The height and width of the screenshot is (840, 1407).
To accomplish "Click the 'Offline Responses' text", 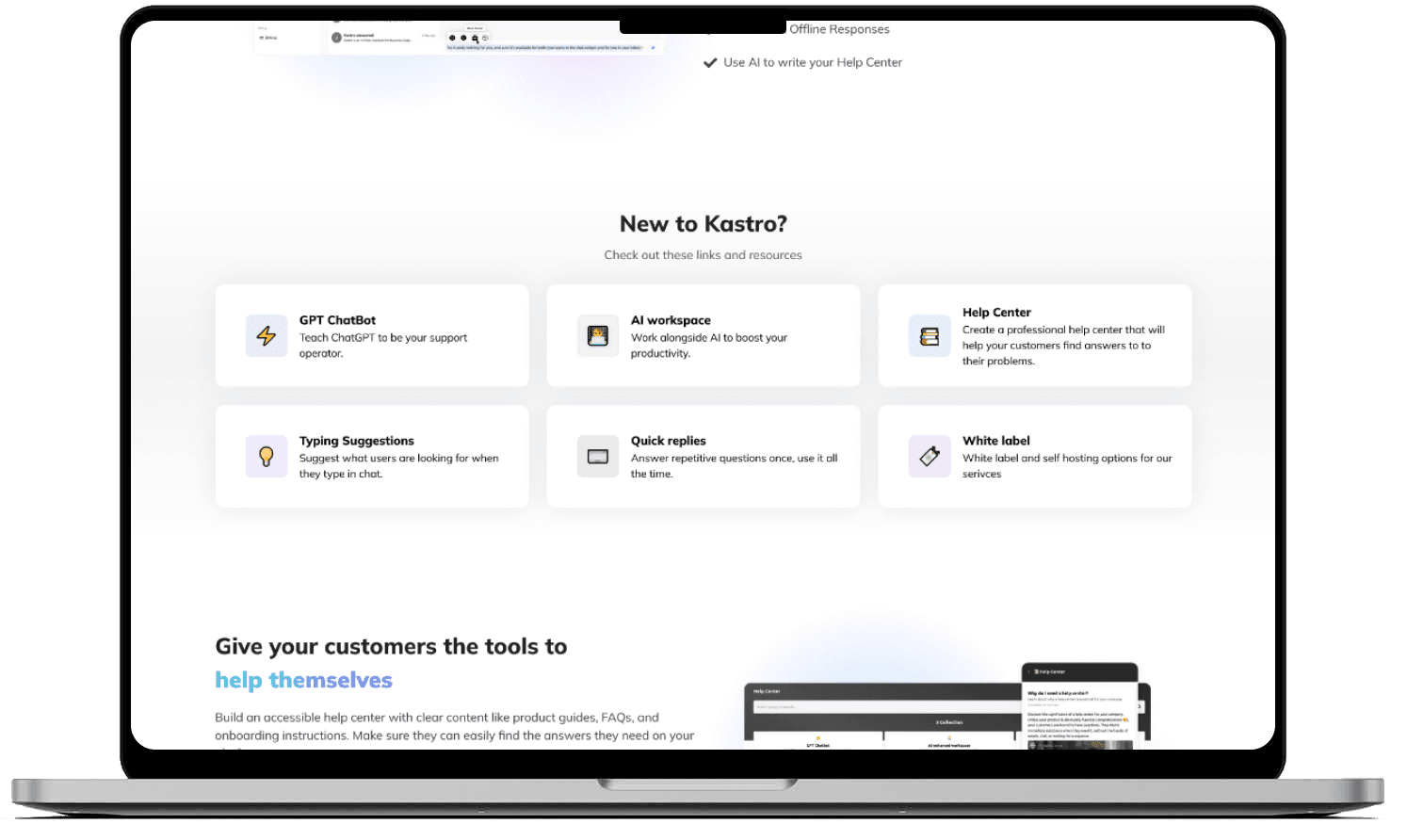I will [x=839, y=29].
